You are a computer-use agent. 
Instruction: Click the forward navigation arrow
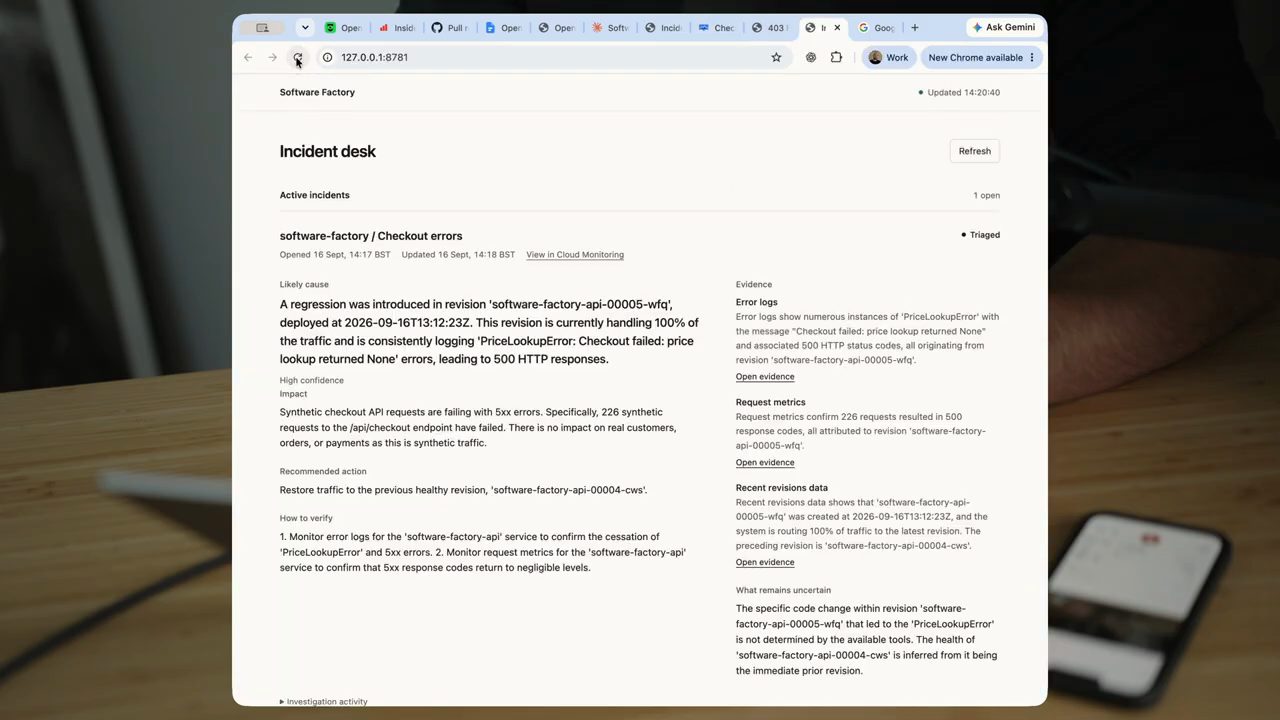tap(272, 58)
